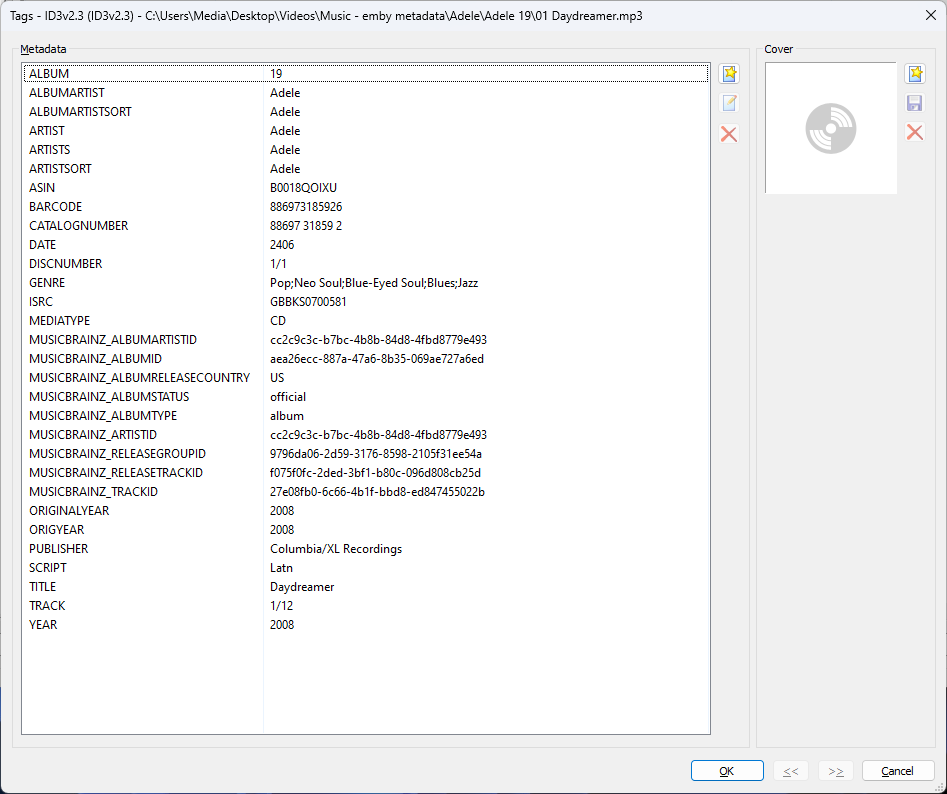Click value f075f0fc-2ded-3bf1-b80c-096d808cb25d
The width and height of the screenshot is (947, 794).
(375, 473)
